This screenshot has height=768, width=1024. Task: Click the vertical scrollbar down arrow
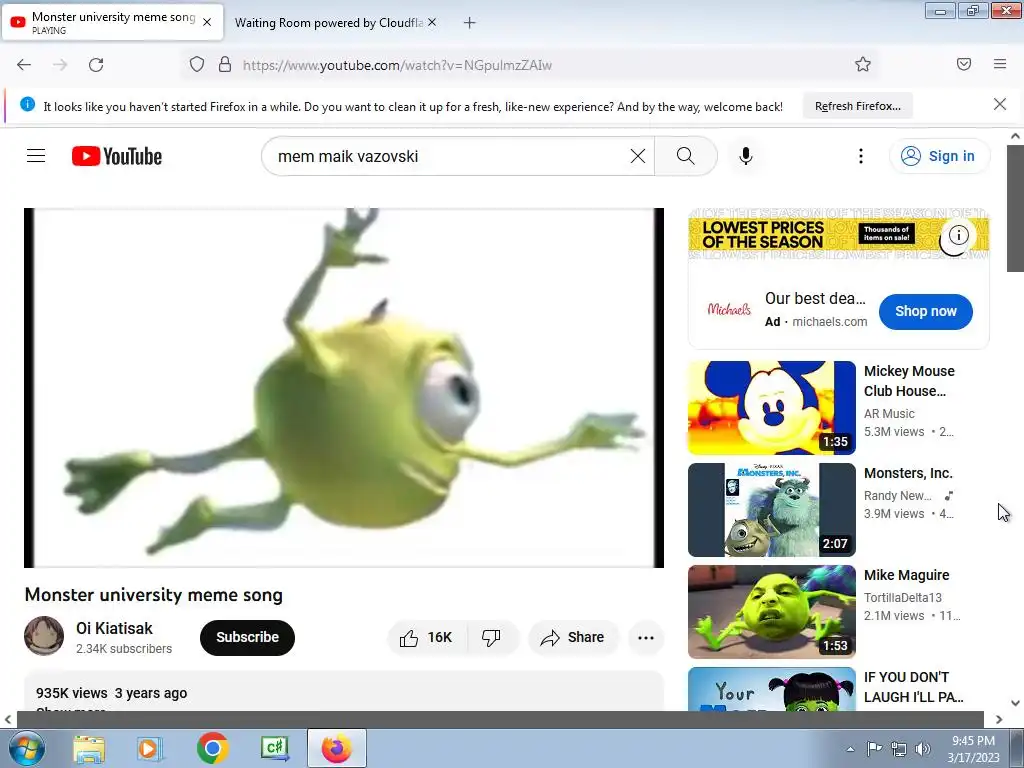tap(1015, 703)
